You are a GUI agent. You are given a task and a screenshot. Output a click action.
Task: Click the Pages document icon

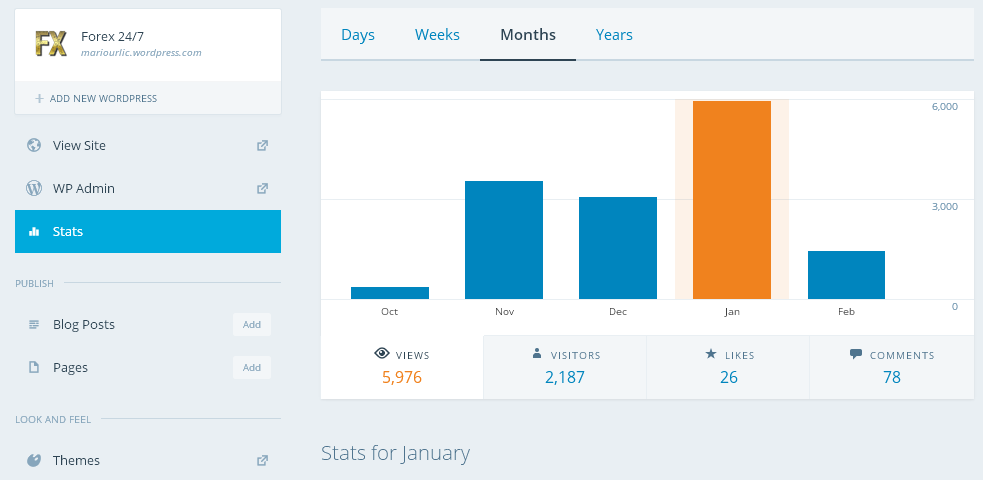[34, 367]
